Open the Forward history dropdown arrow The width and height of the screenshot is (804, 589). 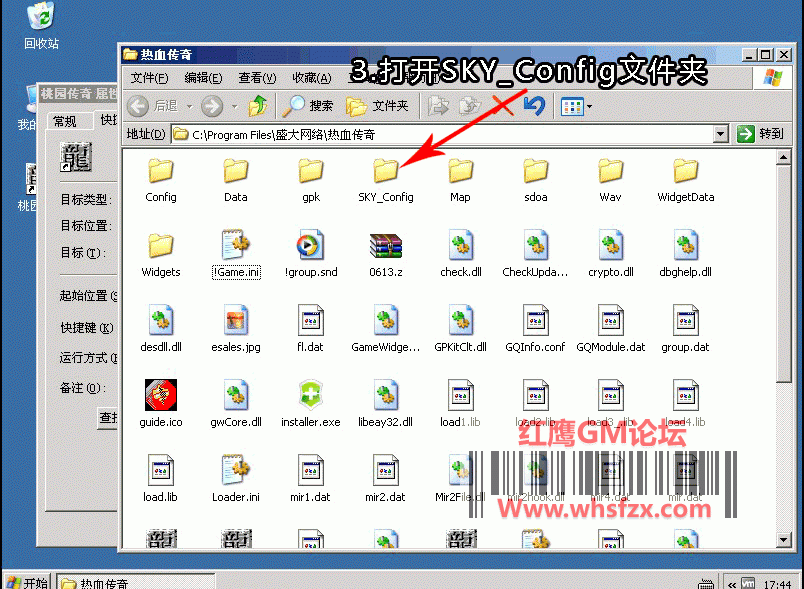tap(234, 107)
